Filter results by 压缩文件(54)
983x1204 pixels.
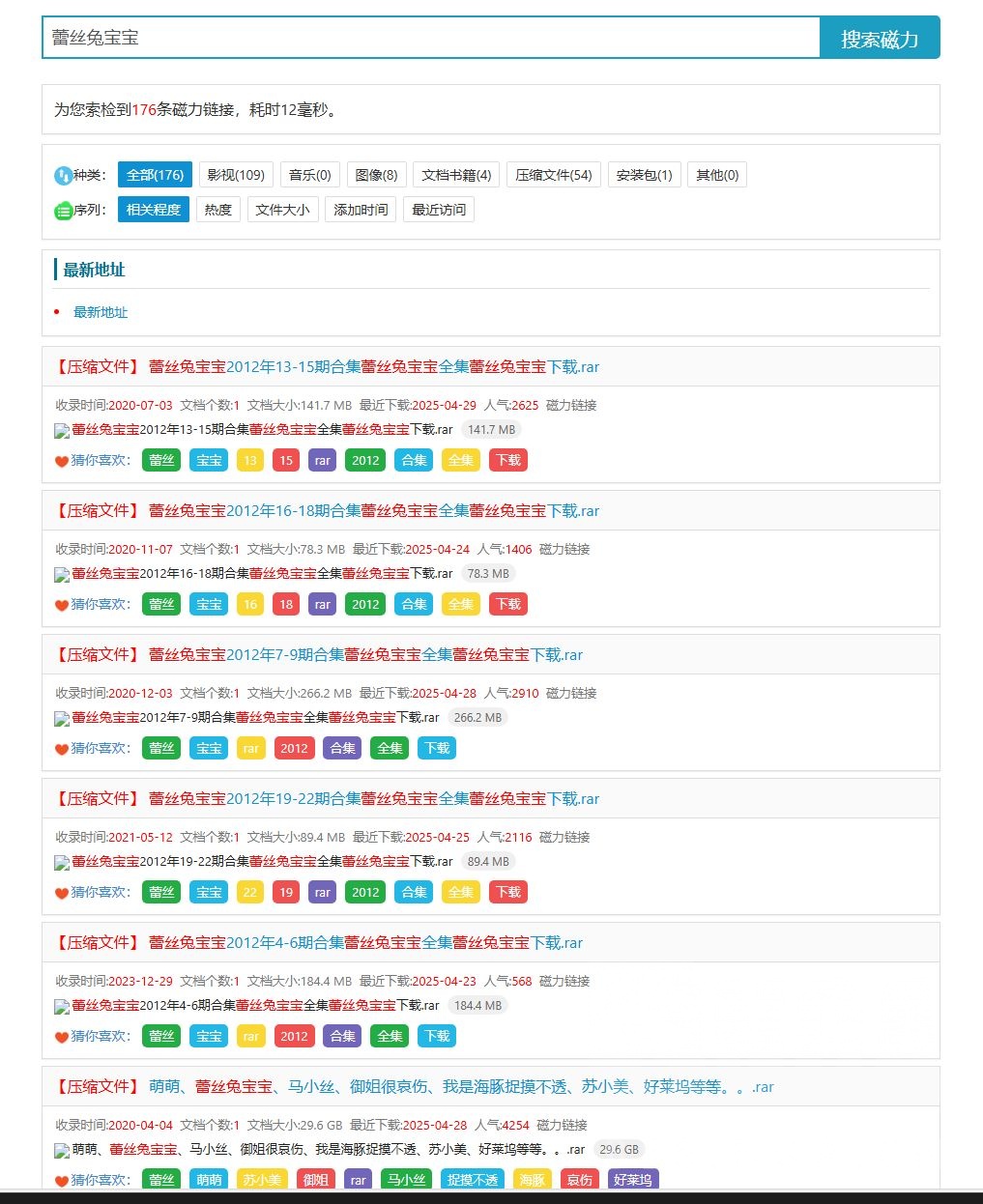554,175
